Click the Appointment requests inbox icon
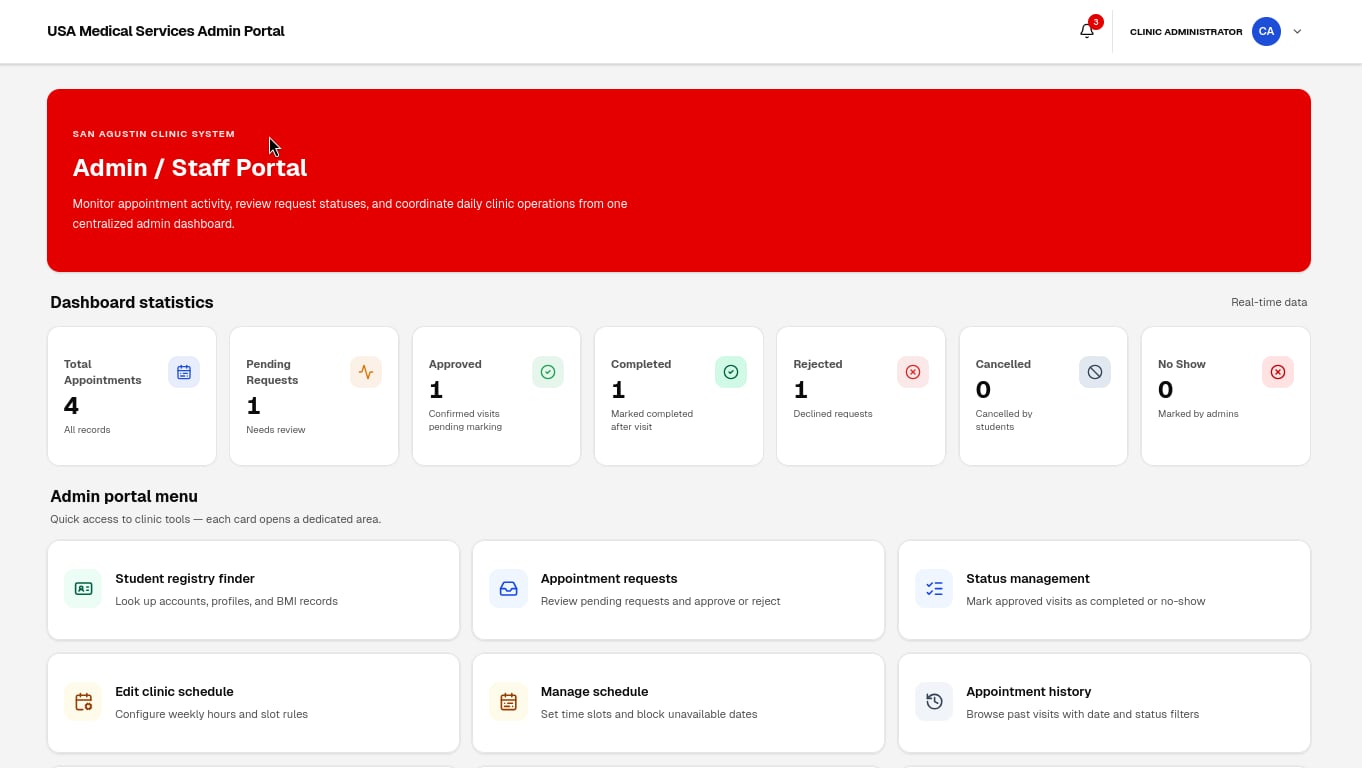Screen dimensions: 1362x768 (508, 589)
